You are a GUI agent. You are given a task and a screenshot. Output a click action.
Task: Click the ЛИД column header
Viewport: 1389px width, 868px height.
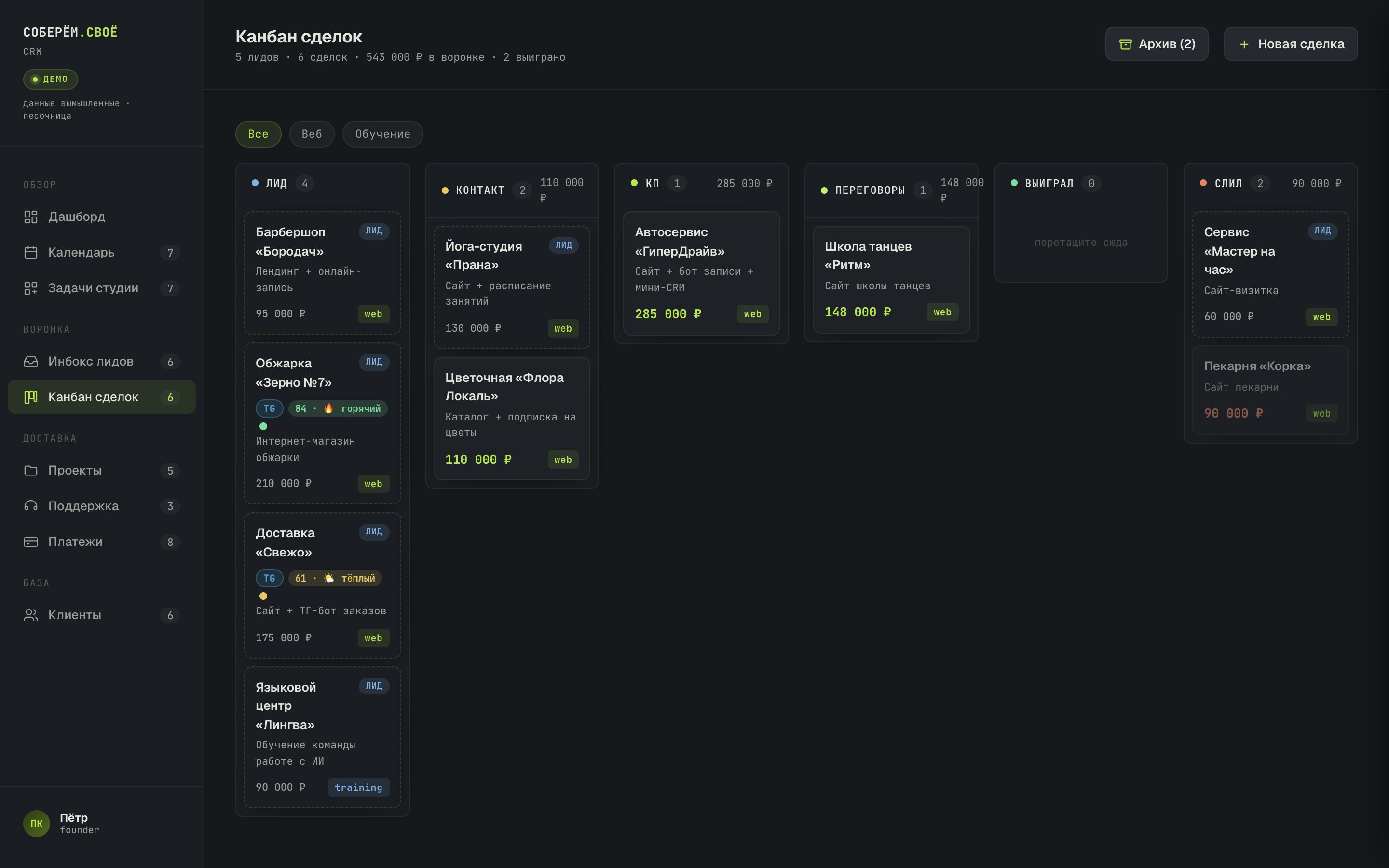click(x=323, y=184)
